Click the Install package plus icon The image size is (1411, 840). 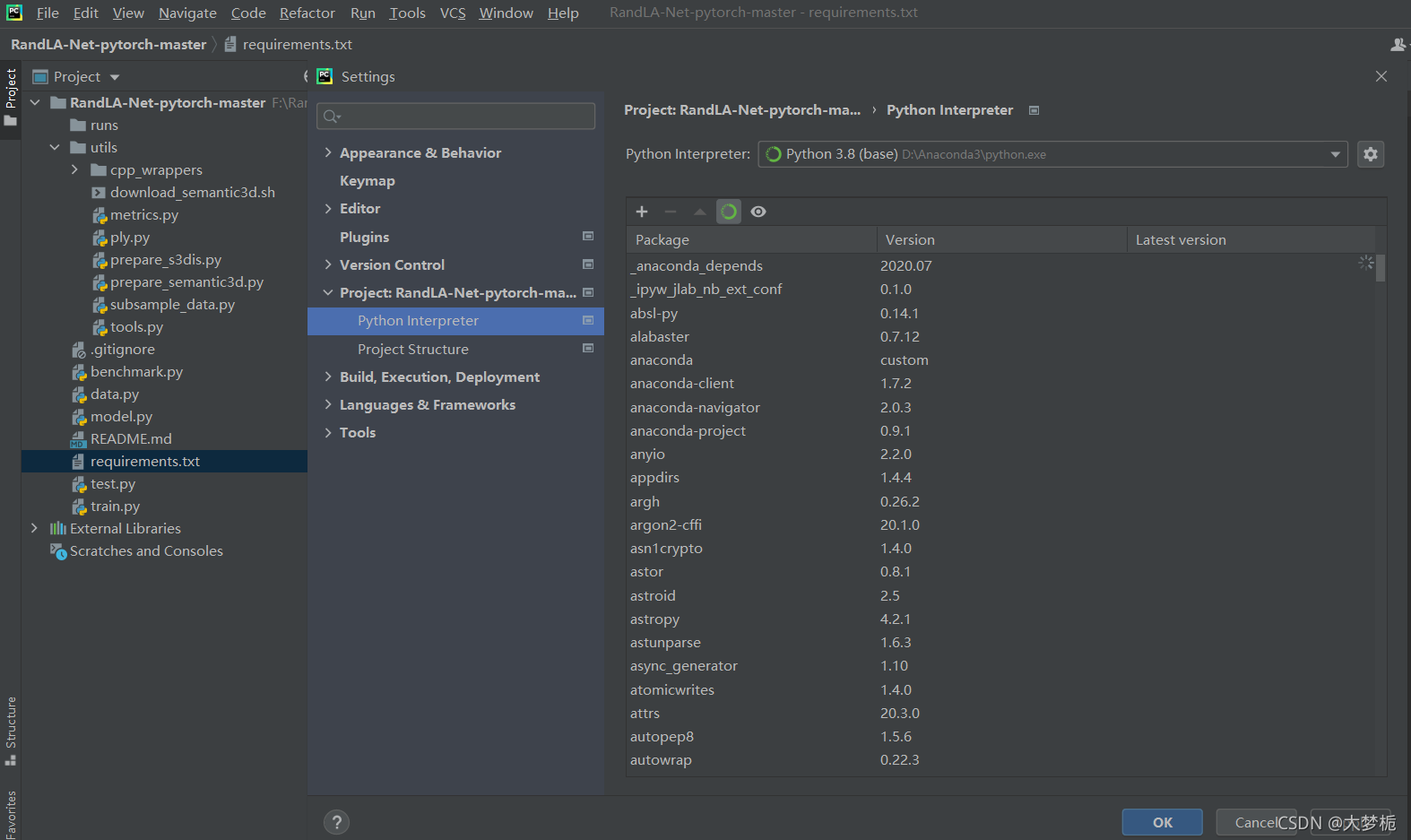point(642,212)
